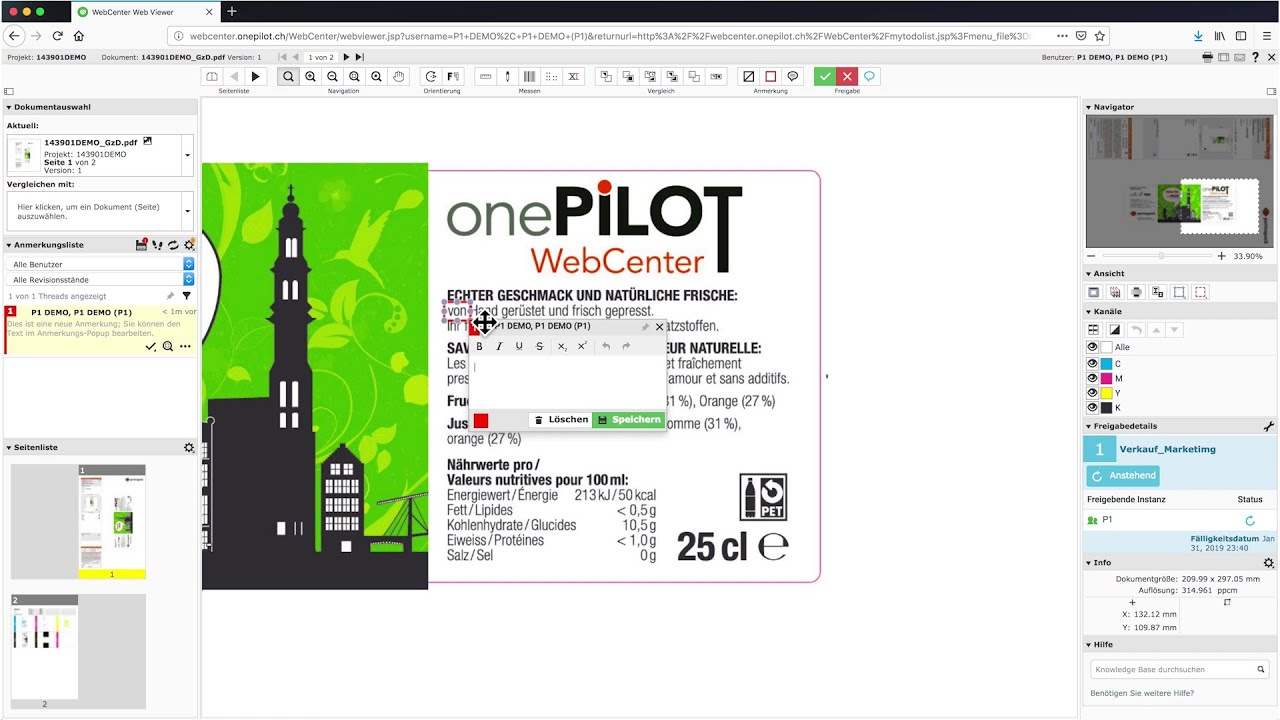Close the annotation popup

tap(659, 327)
